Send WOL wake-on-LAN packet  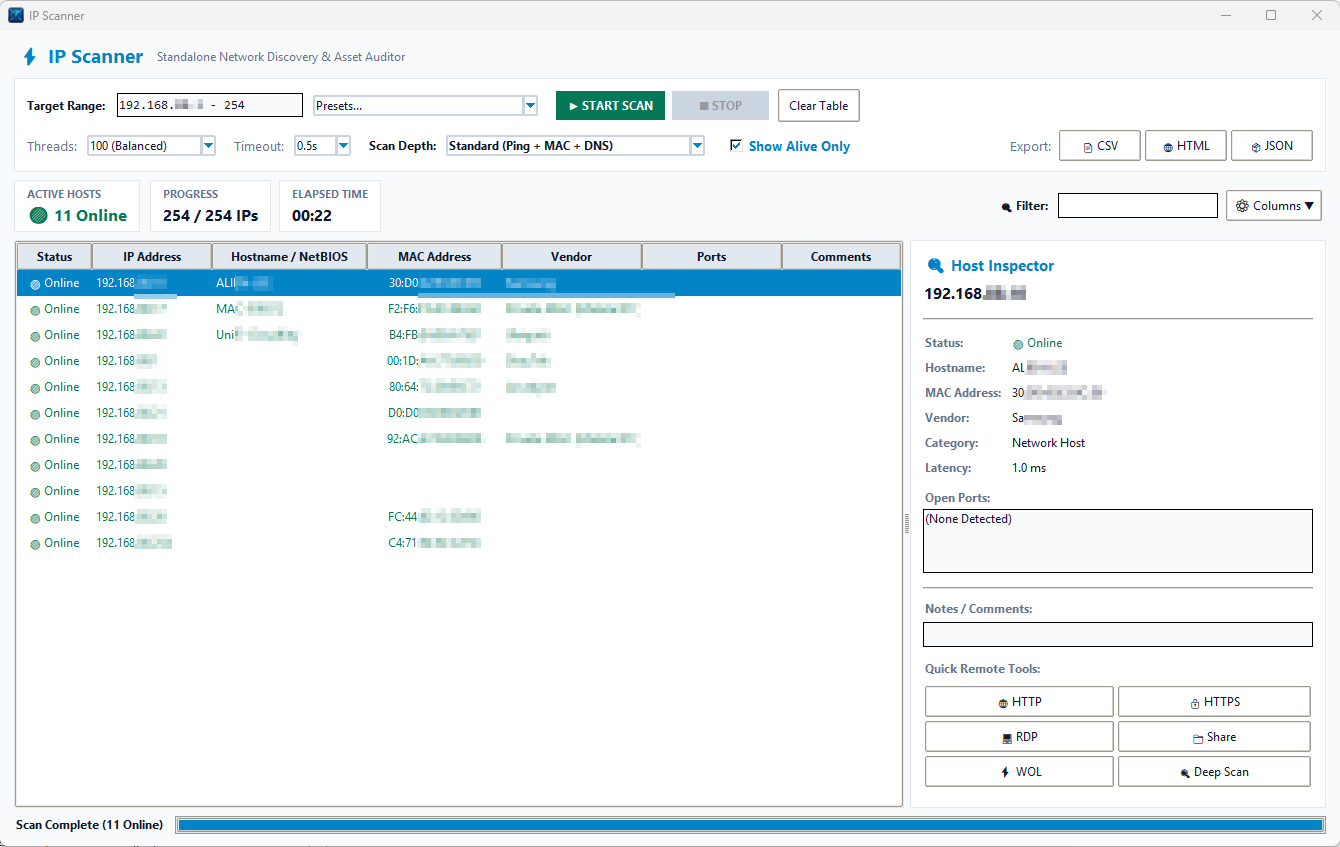[1019, 772]
